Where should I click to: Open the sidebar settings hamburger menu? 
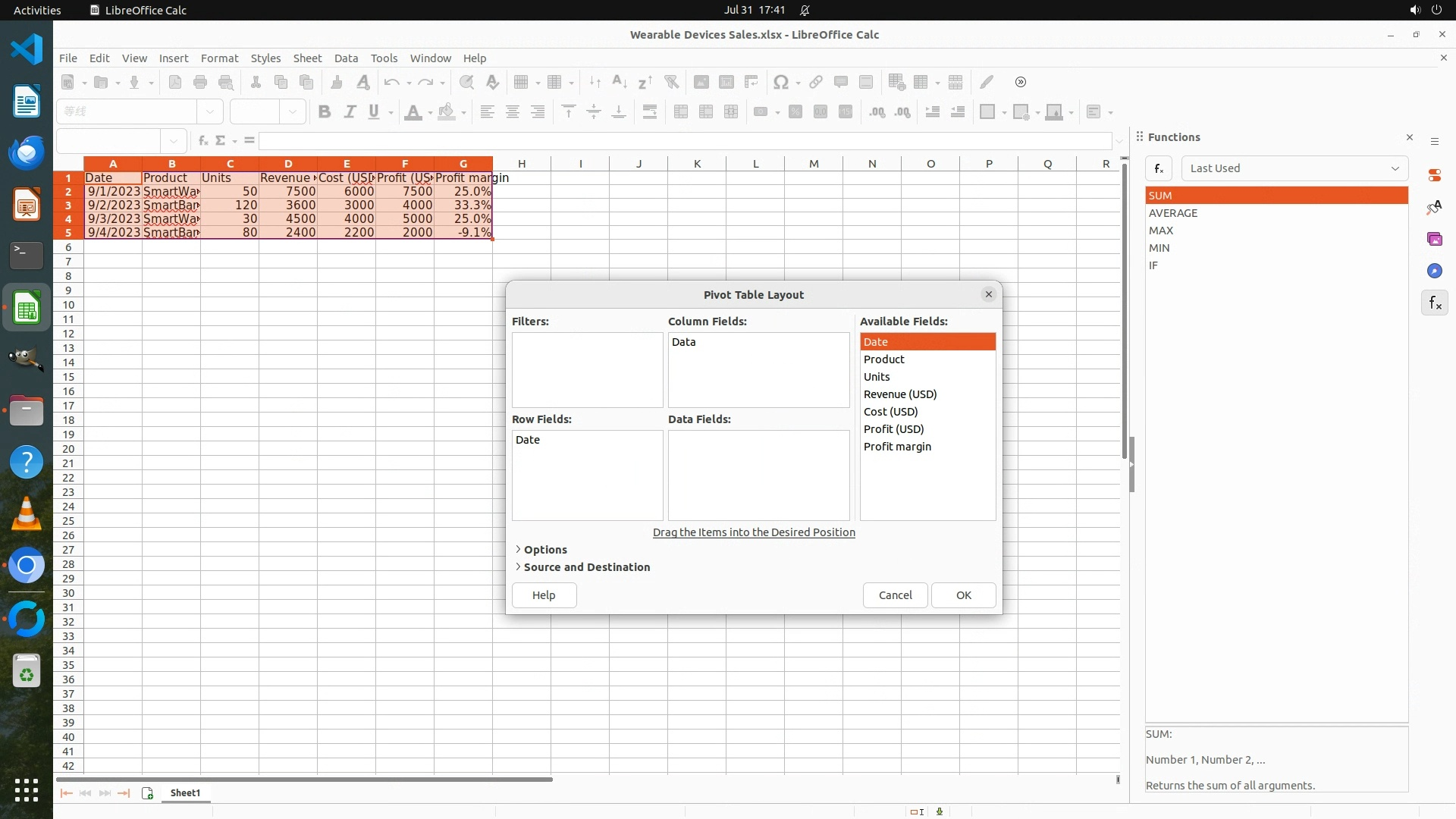(x=1434, y=142)
